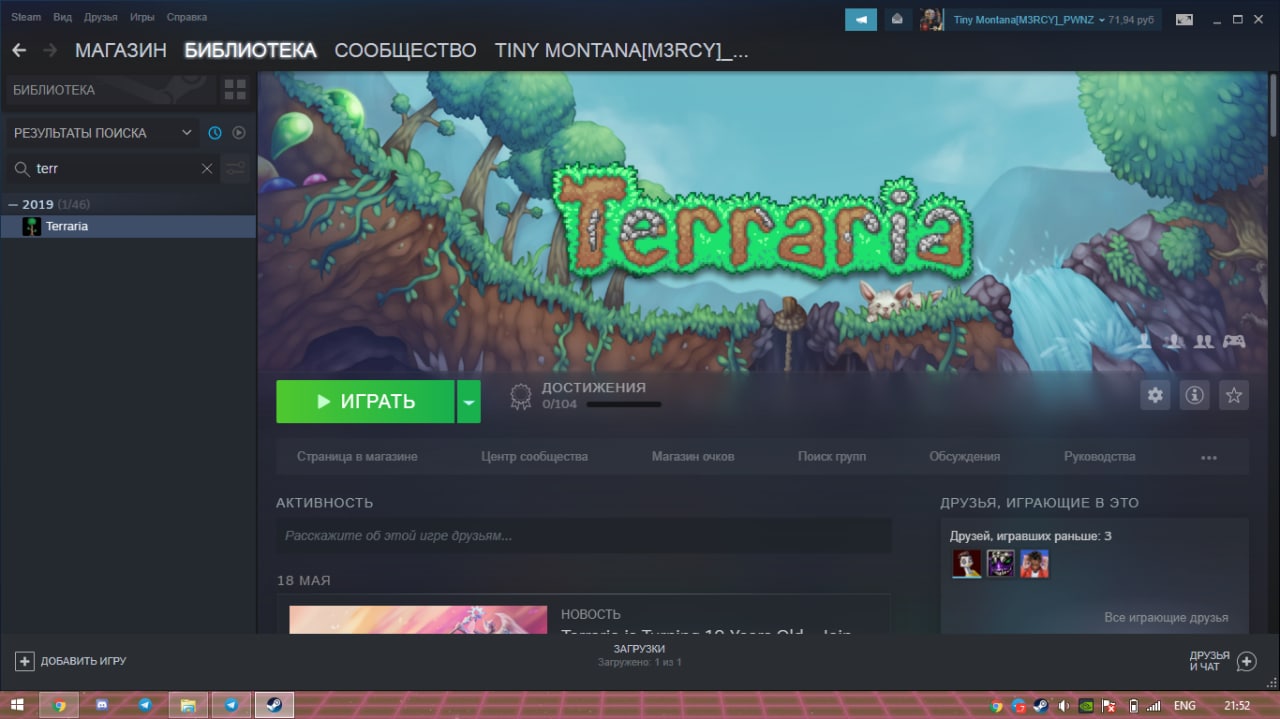The image size is (1280, 719).
Task: Click the ENG language indicator
Action: (1184, 706)
